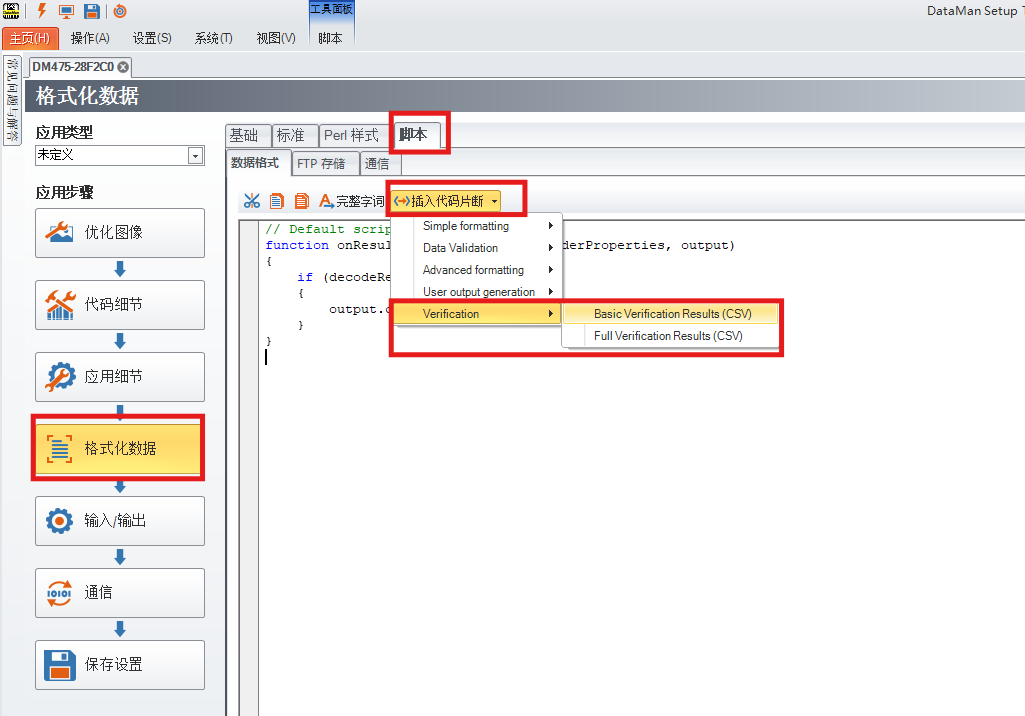The width and height of the screenshot is (1025, 716).
Task: Click the orange circular refresh icon
Action: [x=120, y=11]
